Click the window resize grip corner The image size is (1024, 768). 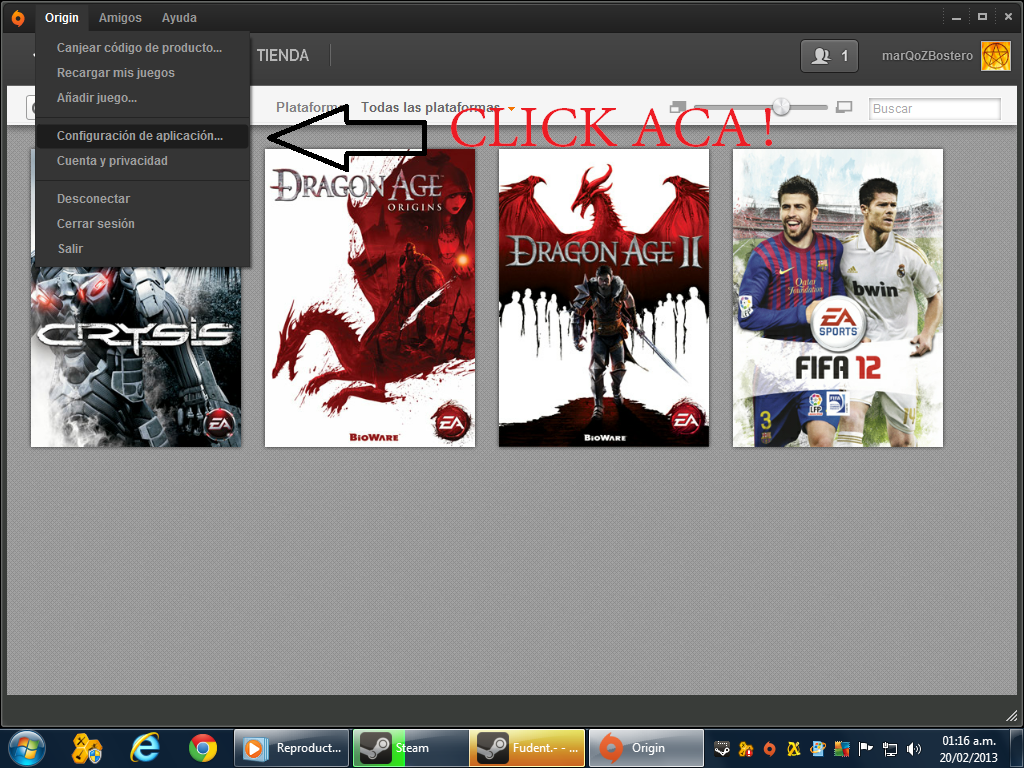coord(1011,715)
